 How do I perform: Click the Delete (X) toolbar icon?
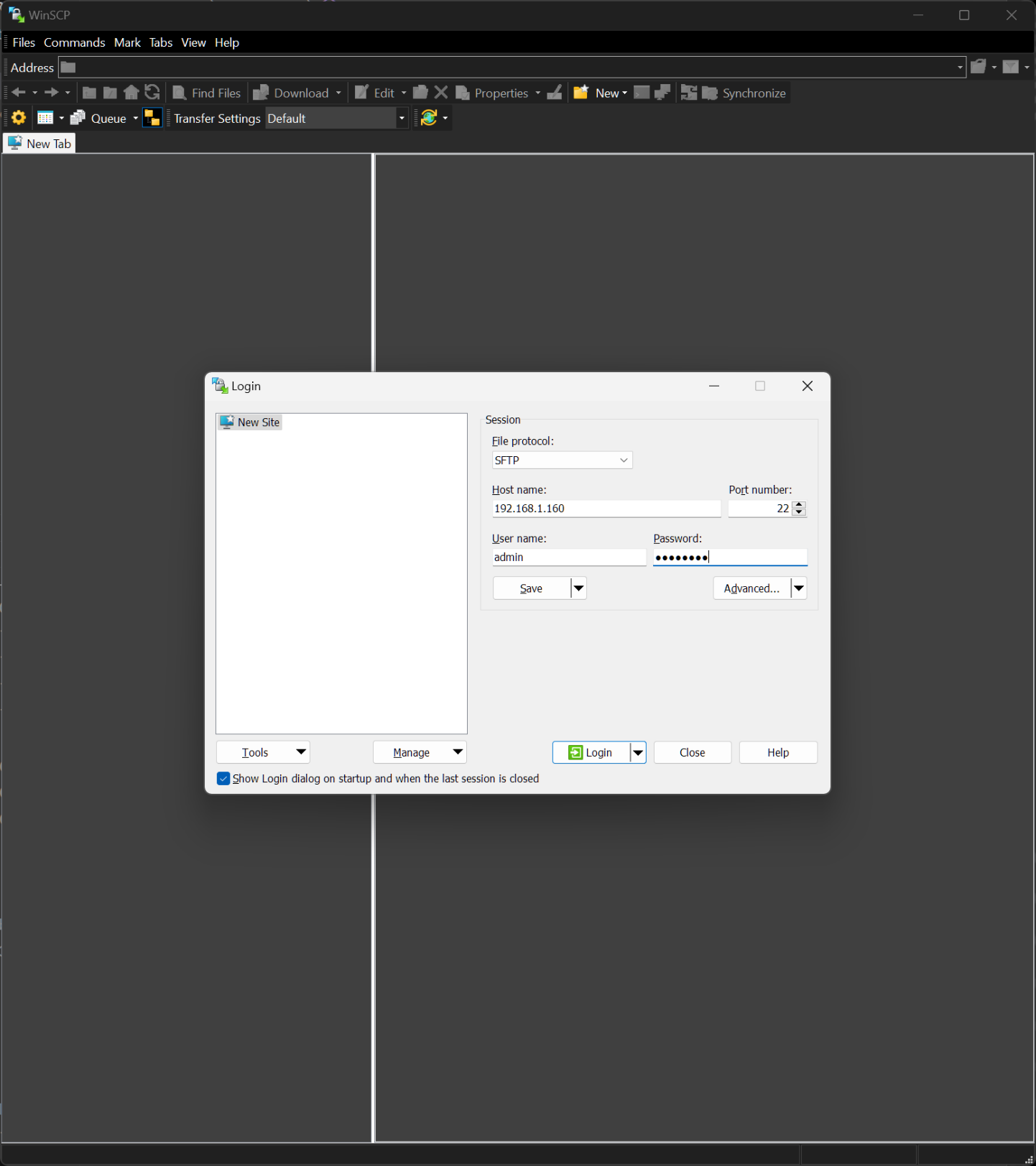[441, 93]
